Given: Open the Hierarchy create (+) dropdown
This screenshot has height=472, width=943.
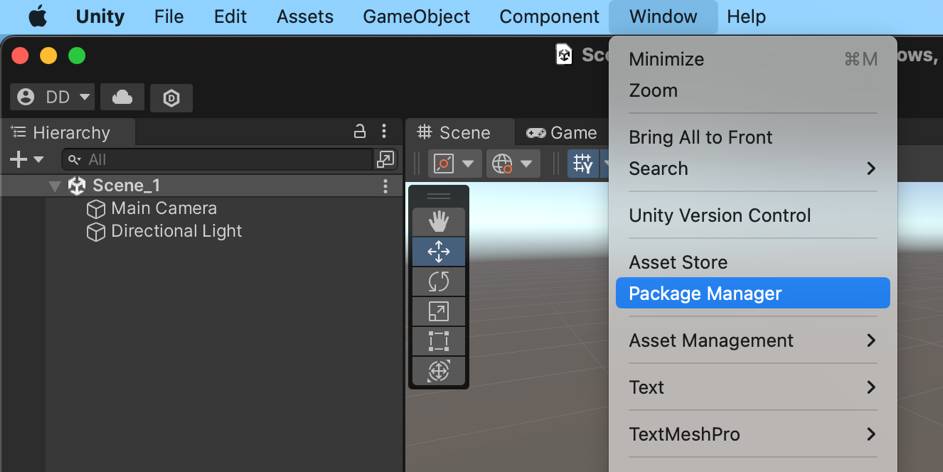Looking at the screenshot, I should click(x=26, y=159).
